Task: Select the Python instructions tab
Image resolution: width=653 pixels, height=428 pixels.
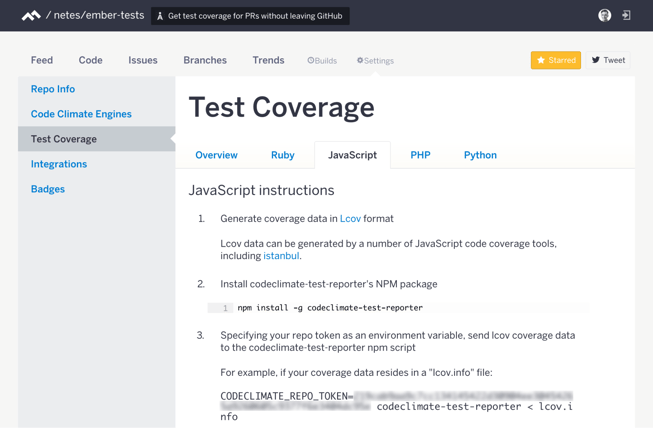Action: tap(480, 155)
